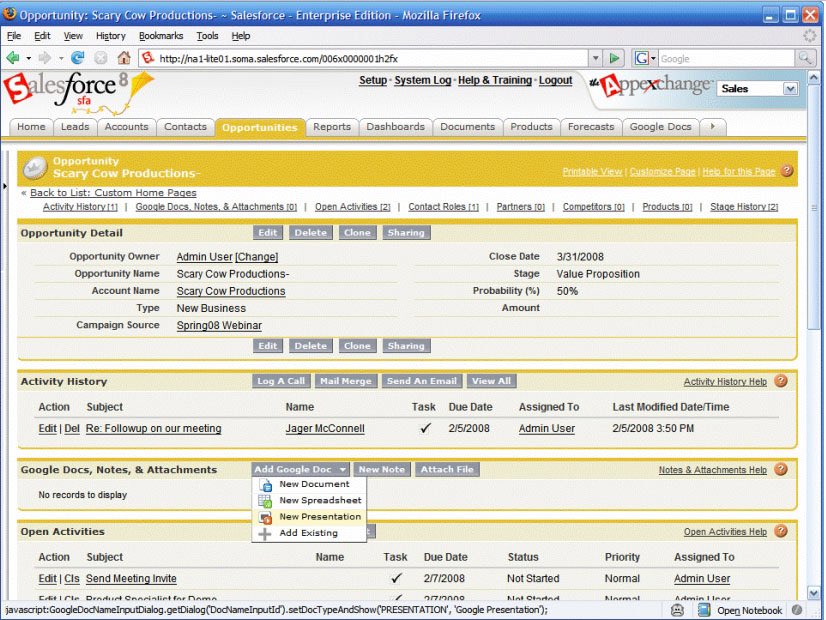
Task: Go to the browser home icon
Action: (x=124, y=58)
